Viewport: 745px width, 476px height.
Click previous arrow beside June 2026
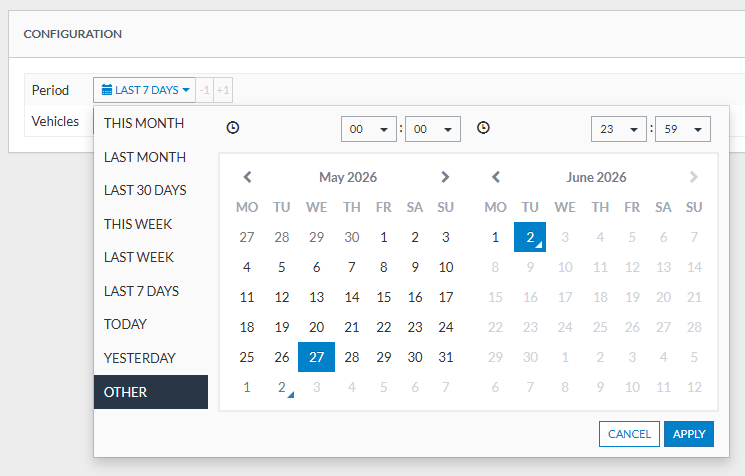click(x=496, y=177)
